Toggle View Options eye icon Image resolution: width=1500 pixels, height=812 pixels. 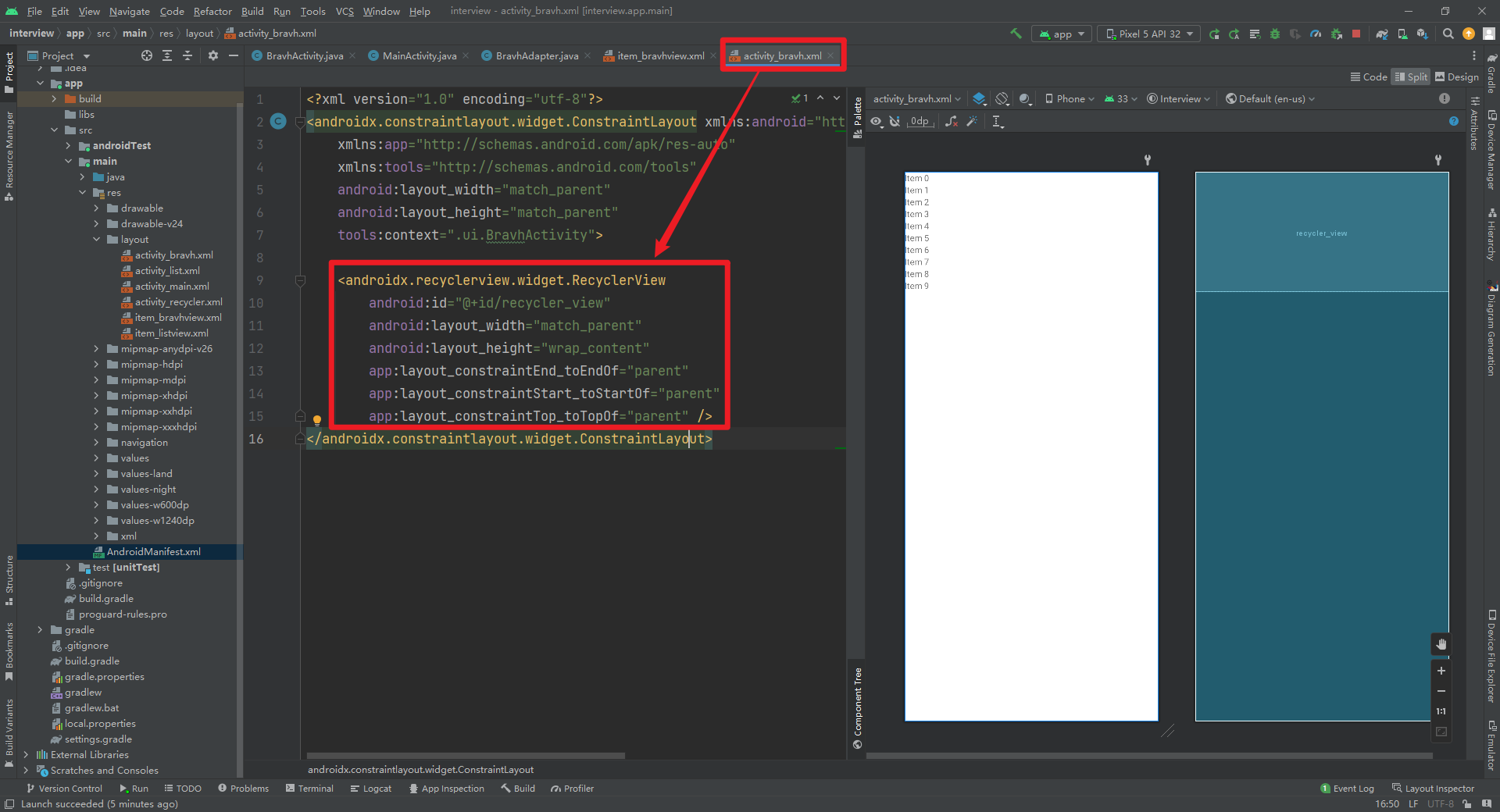pyautogui.click(x=877, y=121)
